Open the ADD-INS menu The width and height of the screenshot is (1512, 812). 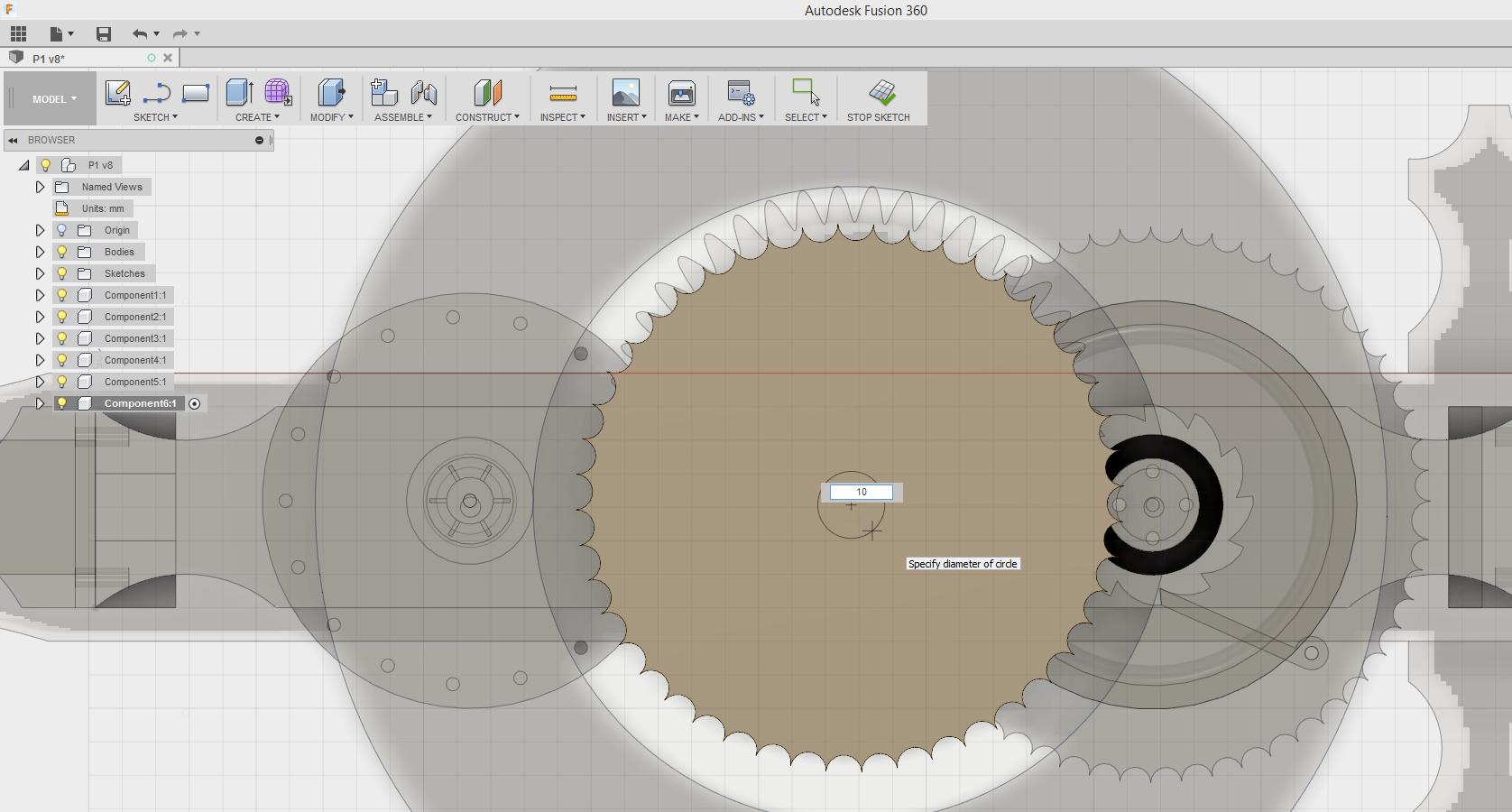pyautogui.click(x=741, y=117)
